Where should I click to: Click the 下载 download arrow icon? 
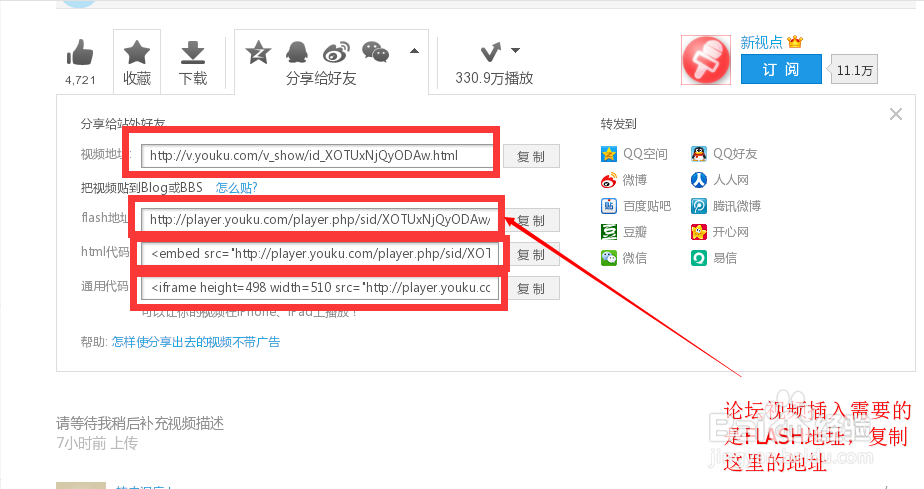[x=193, y=52]
